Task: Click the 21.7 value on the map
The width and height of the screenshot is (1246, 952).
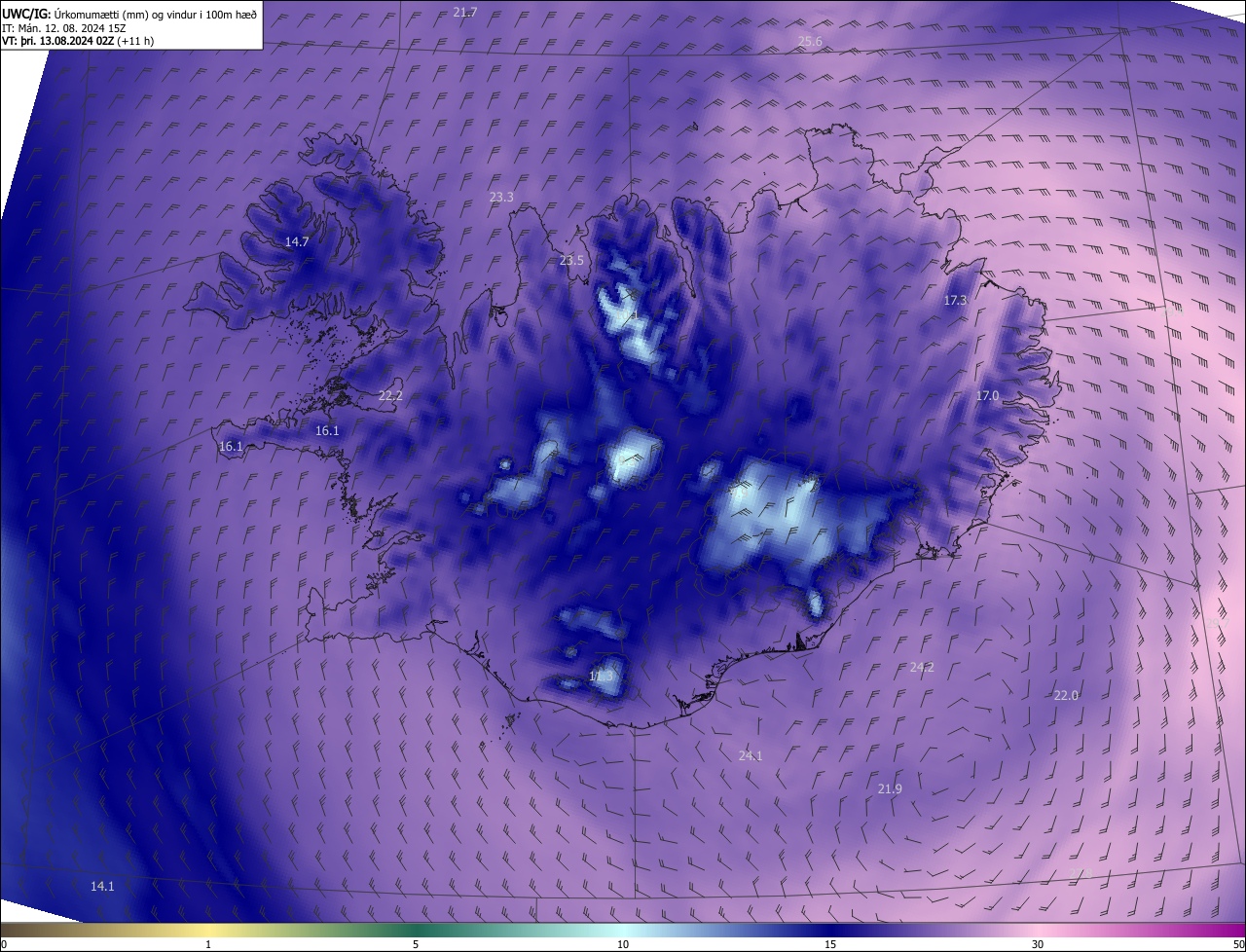Action: [465, 12]
